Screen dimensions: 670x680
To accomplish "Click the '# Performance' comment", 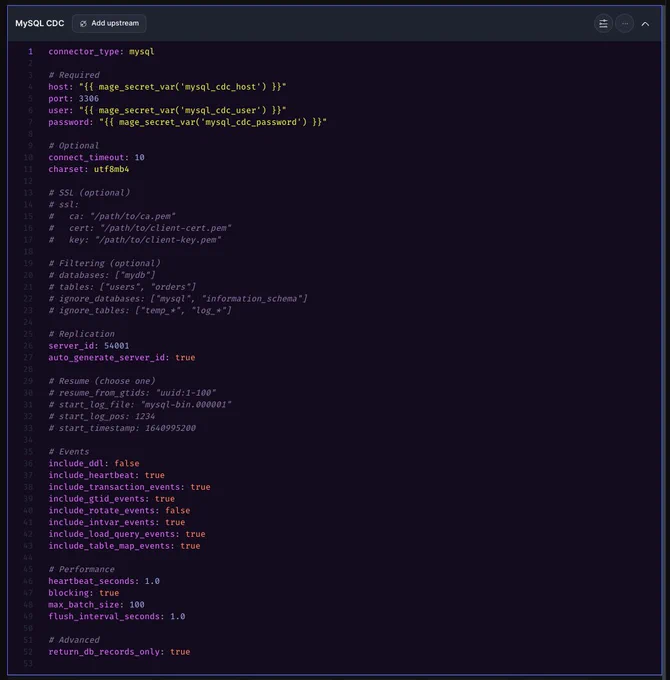I will (x=82, y=569).
